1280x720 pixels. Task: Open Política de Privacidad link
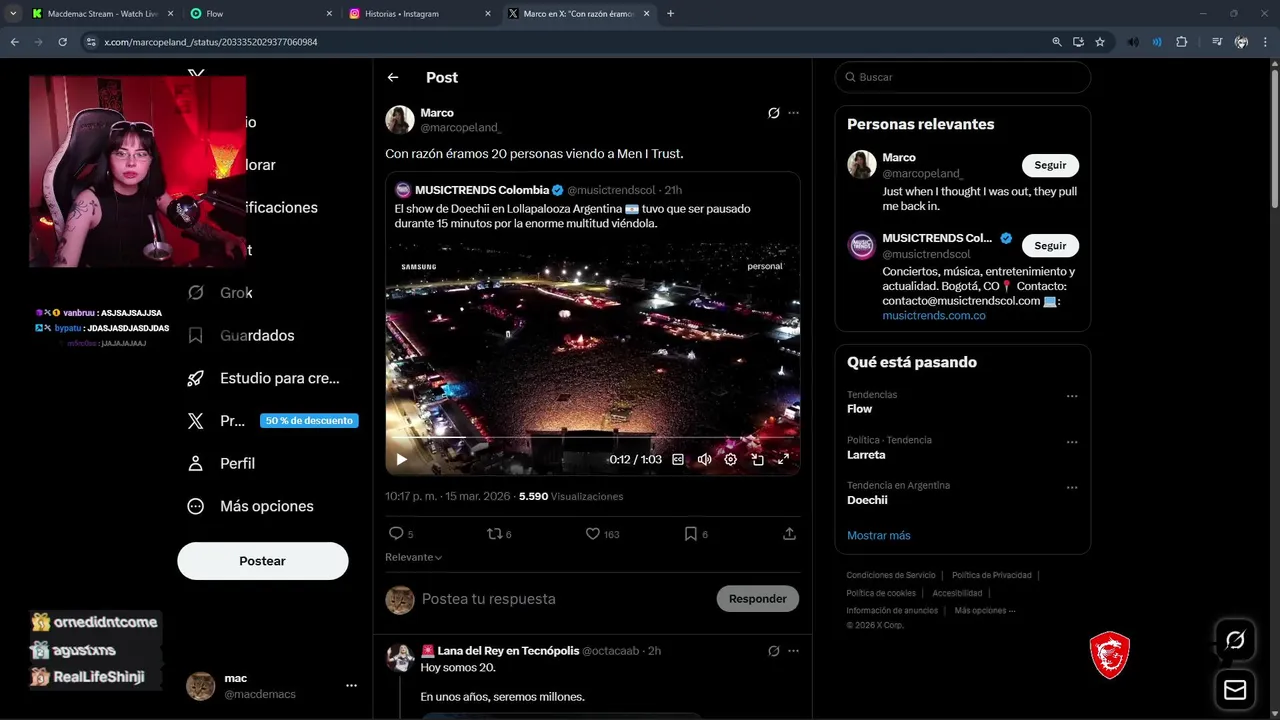[991, 575]
